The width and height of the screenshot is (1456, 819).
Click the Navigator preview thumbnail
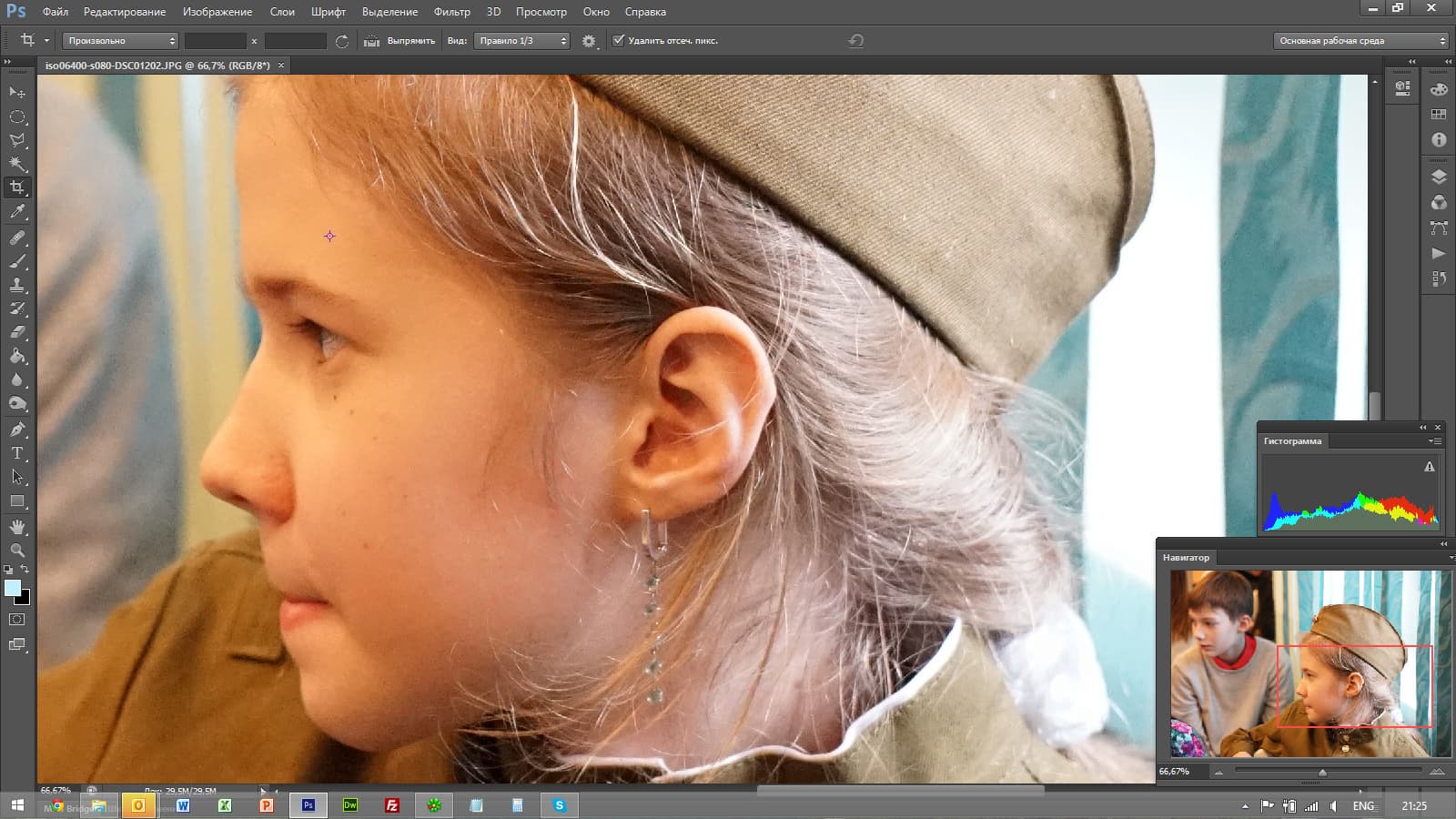(1310, 664)
